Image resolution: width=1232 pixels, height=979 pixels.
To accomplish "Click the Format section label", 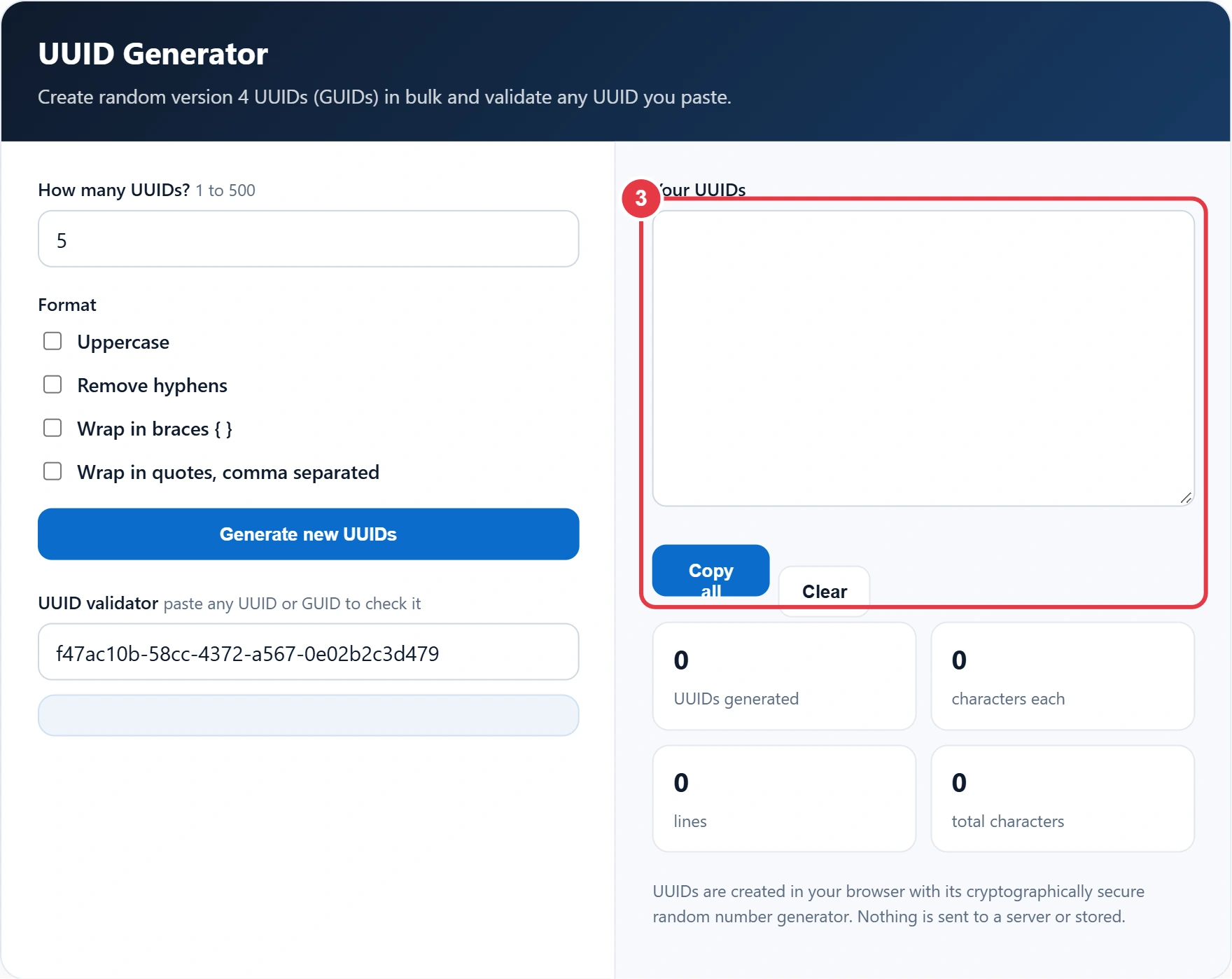I will (x=67, y=305).
